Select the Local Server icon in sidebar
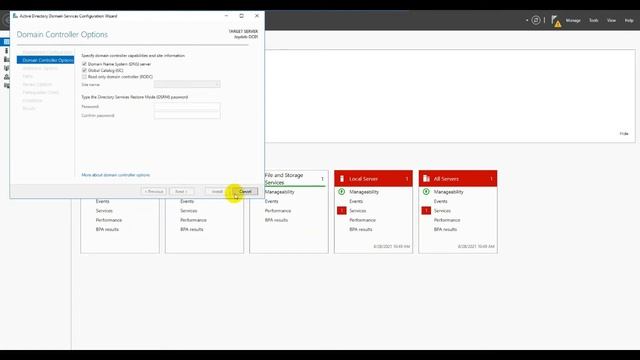Screen dimensions: 640x360 6,51
